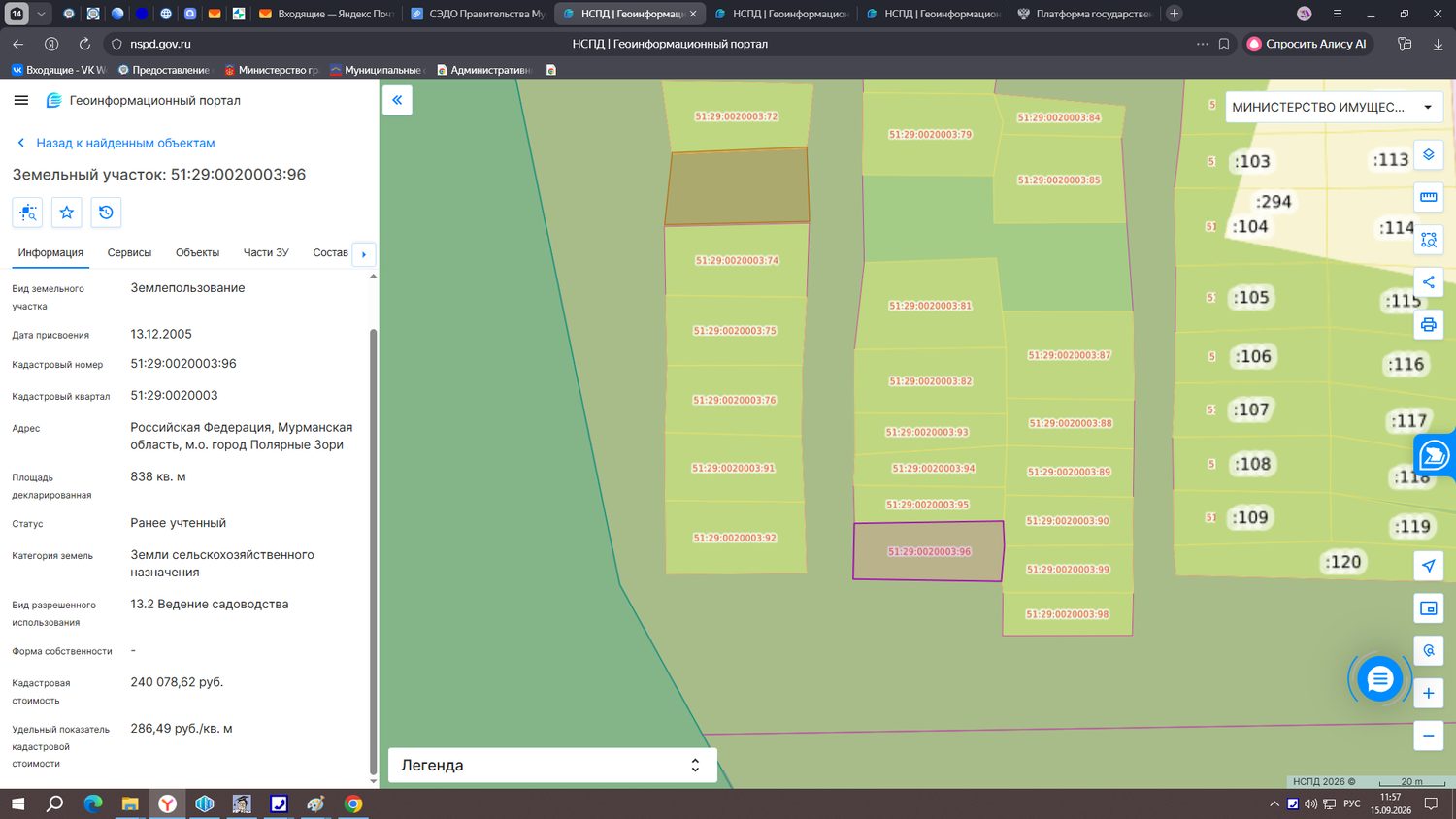
Task: Open the Платформа государственных browser tab
Action: pos(1083,14)
